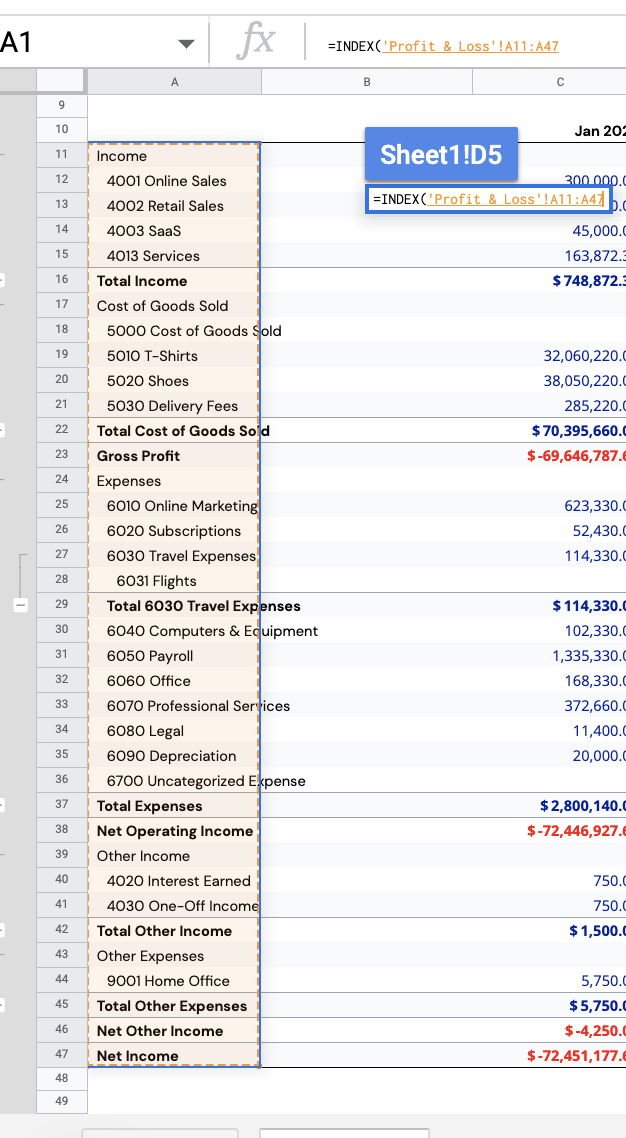The width and height of the screenshot is (626, 1138).
Task: Click the 4030 One-Off Income cell
Action: (174, 906)
